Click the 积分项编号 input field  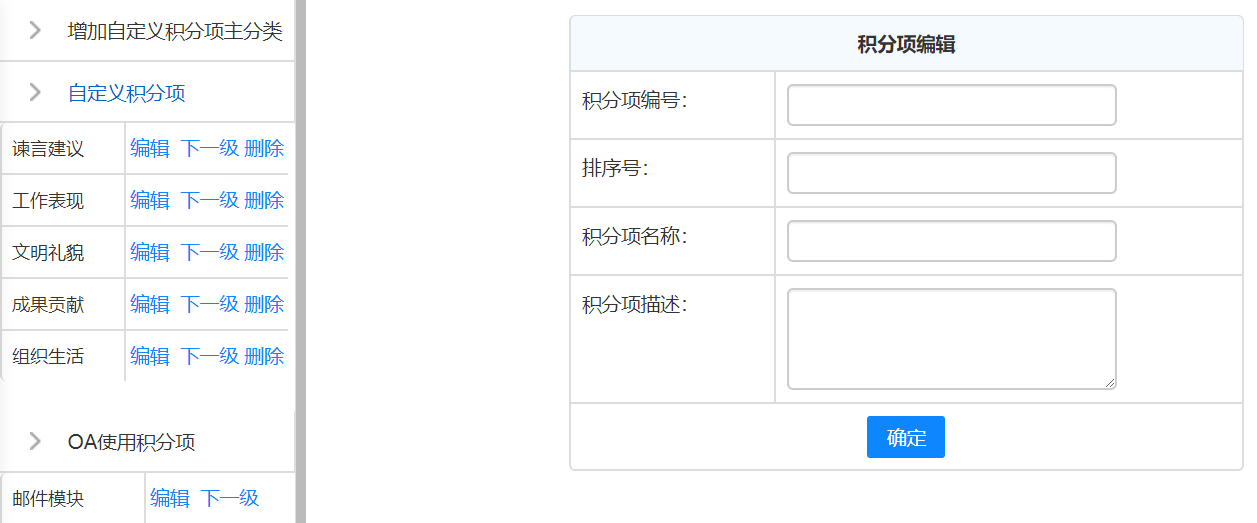pos(951,105)
